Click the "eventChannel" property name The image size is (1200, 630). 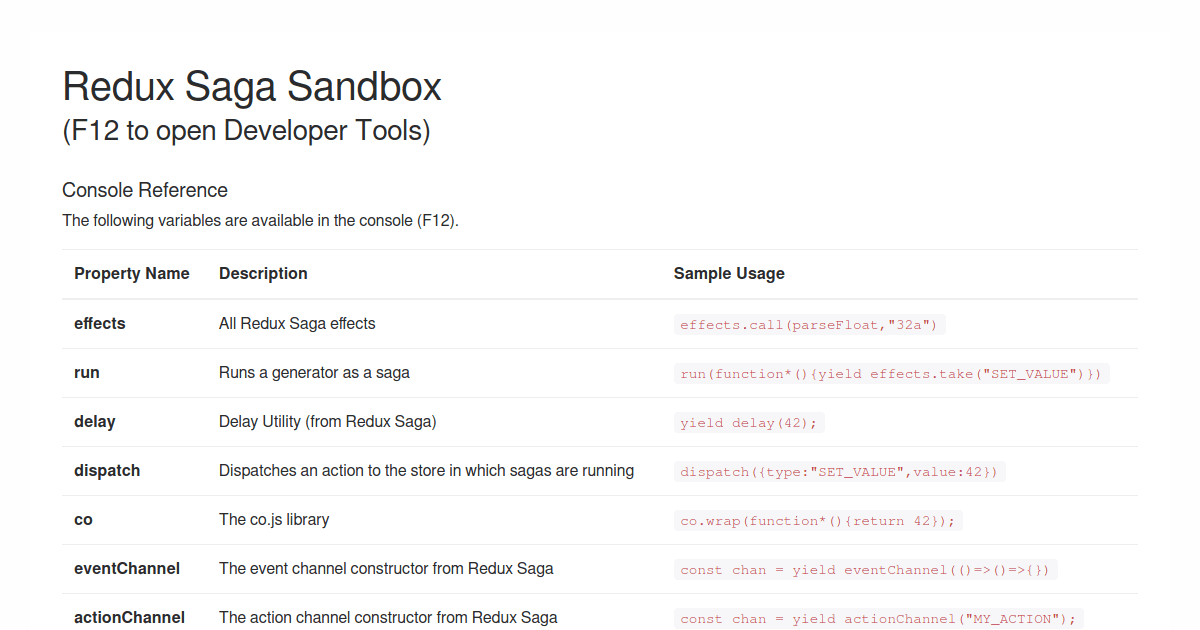pos(127,568)
